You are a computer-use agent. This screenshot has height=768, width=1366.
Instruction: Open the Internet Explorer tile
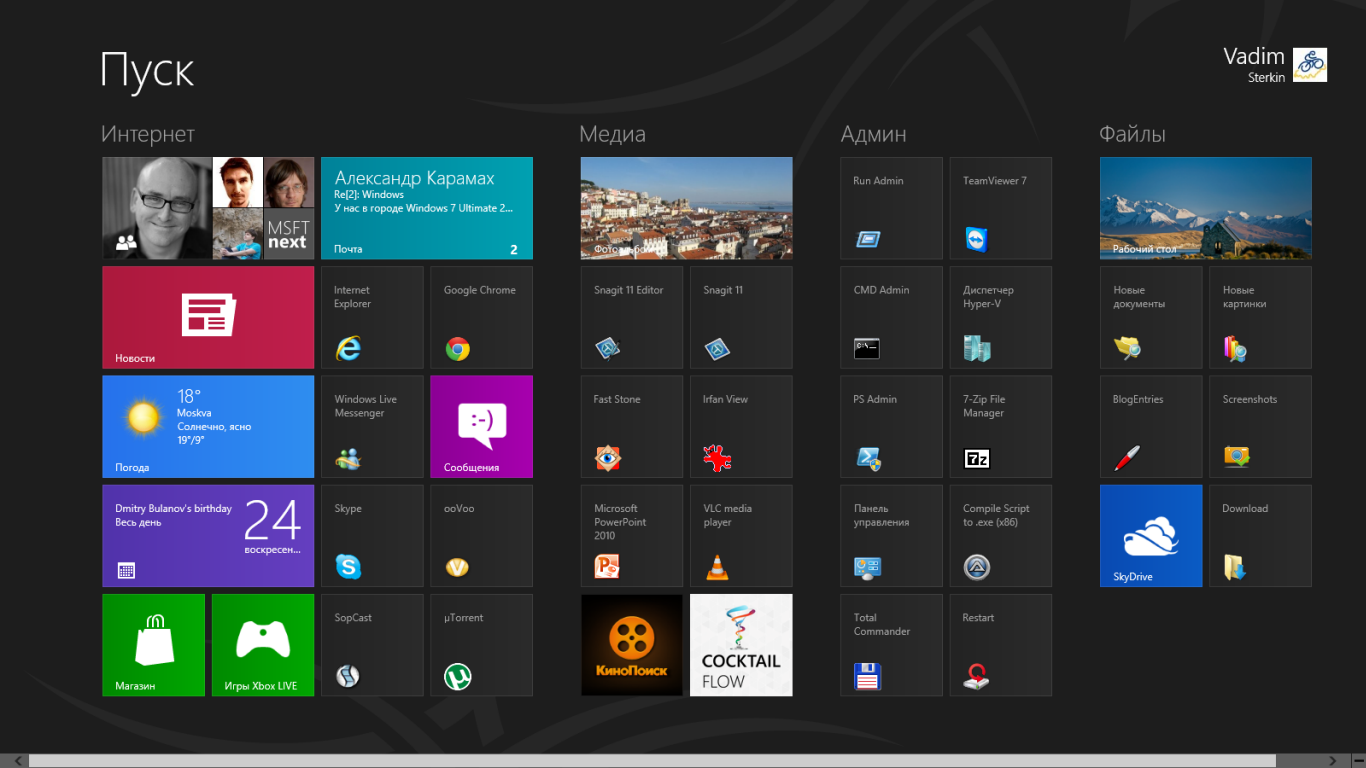click(x=372, y=317)
